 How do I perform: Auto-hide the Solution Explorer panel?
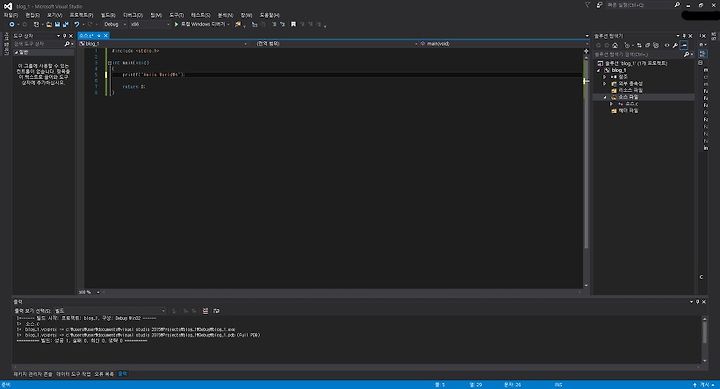click(x=684, y=36)
